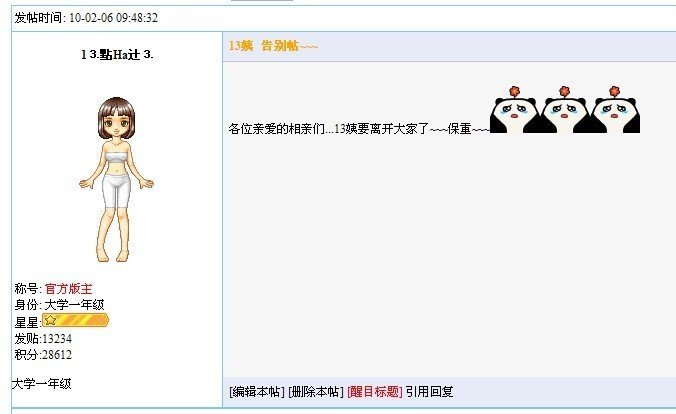Click the post body text 各位亲爱的相亲们

pos(276,129)
